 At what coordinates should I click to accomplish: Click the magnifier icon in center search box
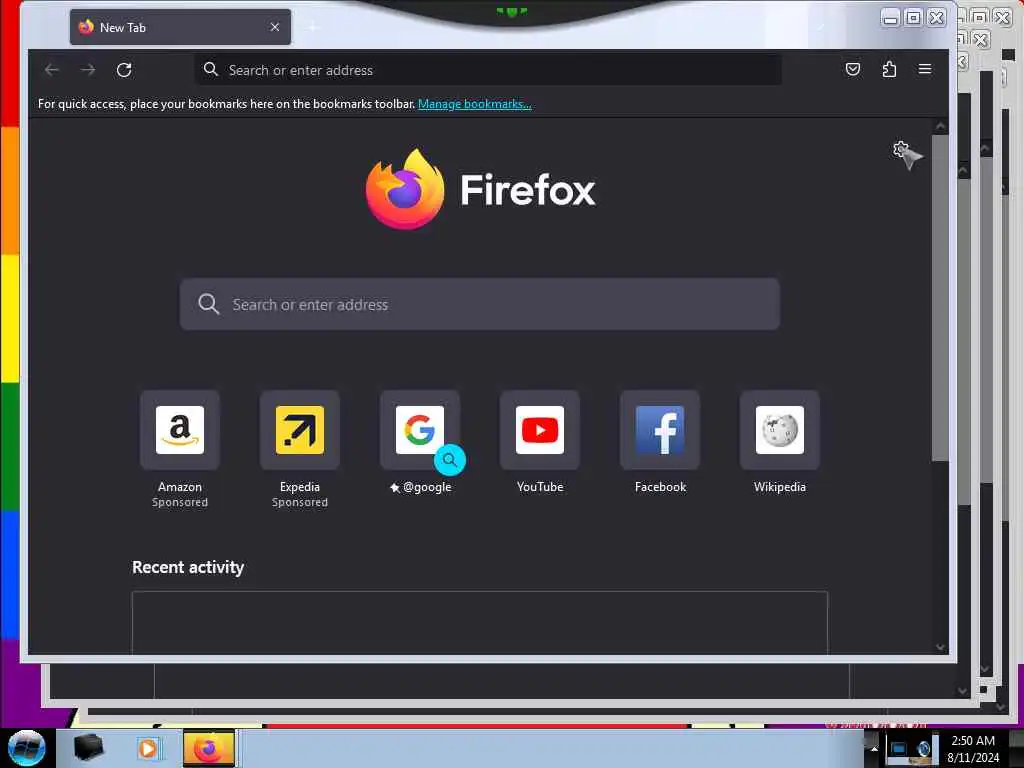tap(208, 304)
